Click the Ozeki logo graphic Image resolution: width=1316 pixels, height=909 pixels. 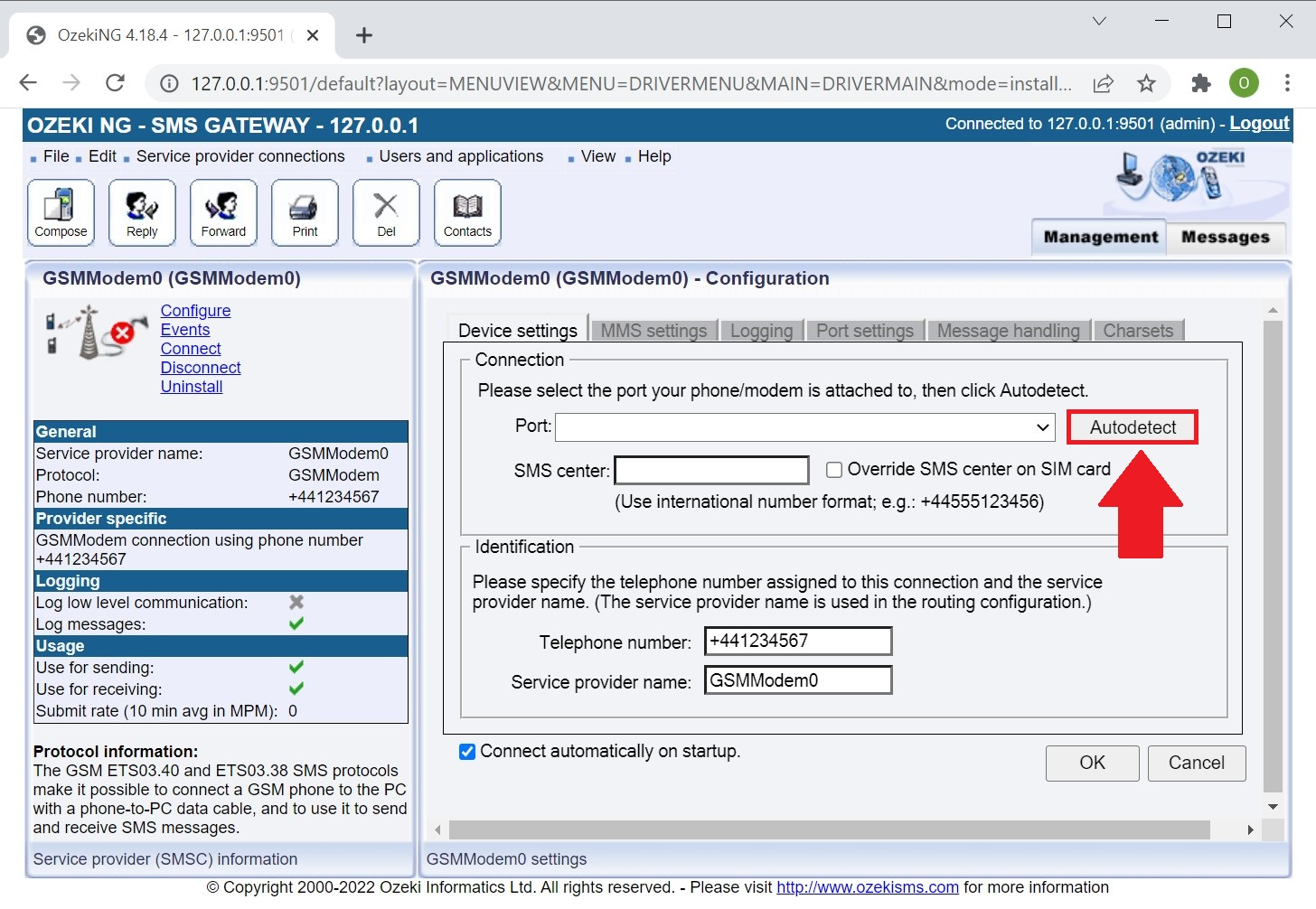1180,175
